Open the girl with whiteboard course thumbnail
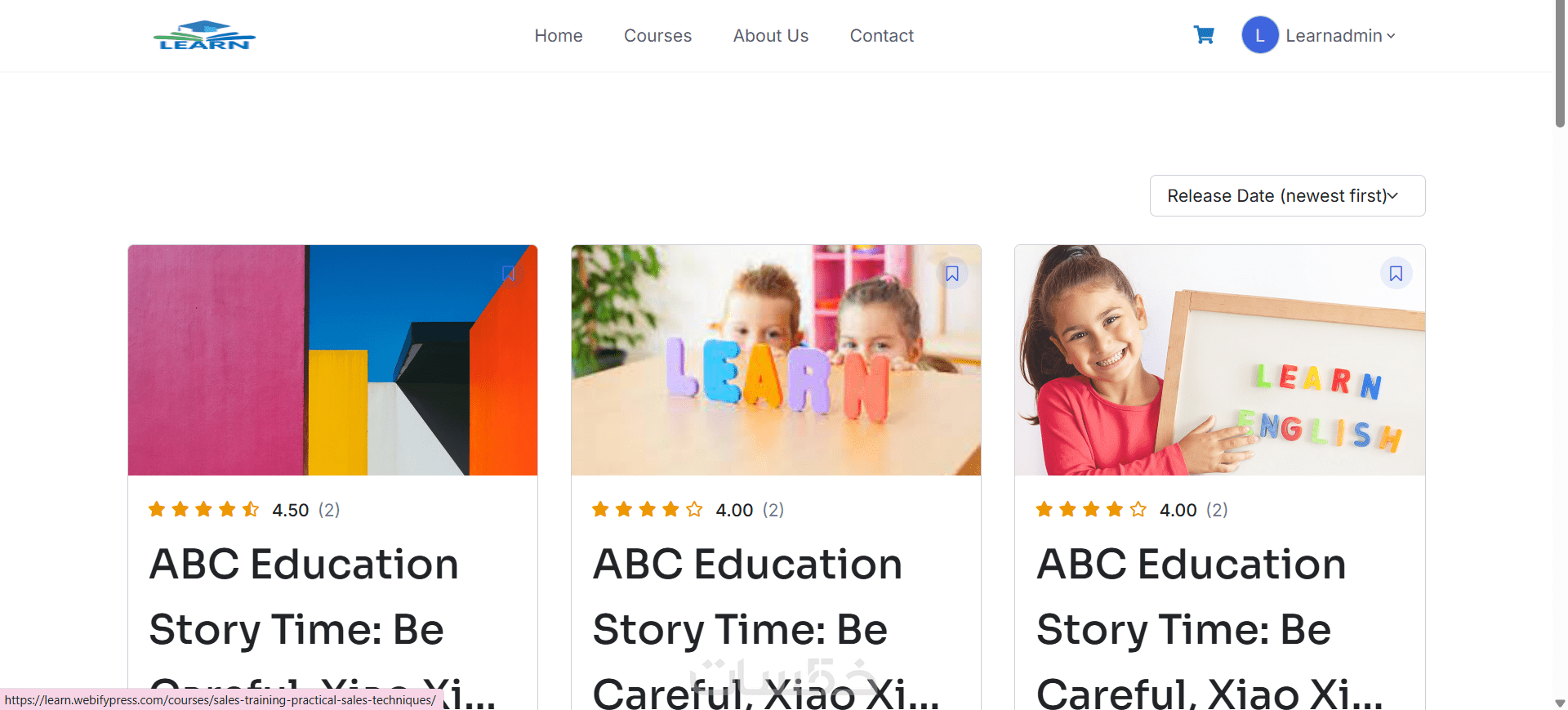The height and width of the screenshot is (710, 1568). 1219,360
